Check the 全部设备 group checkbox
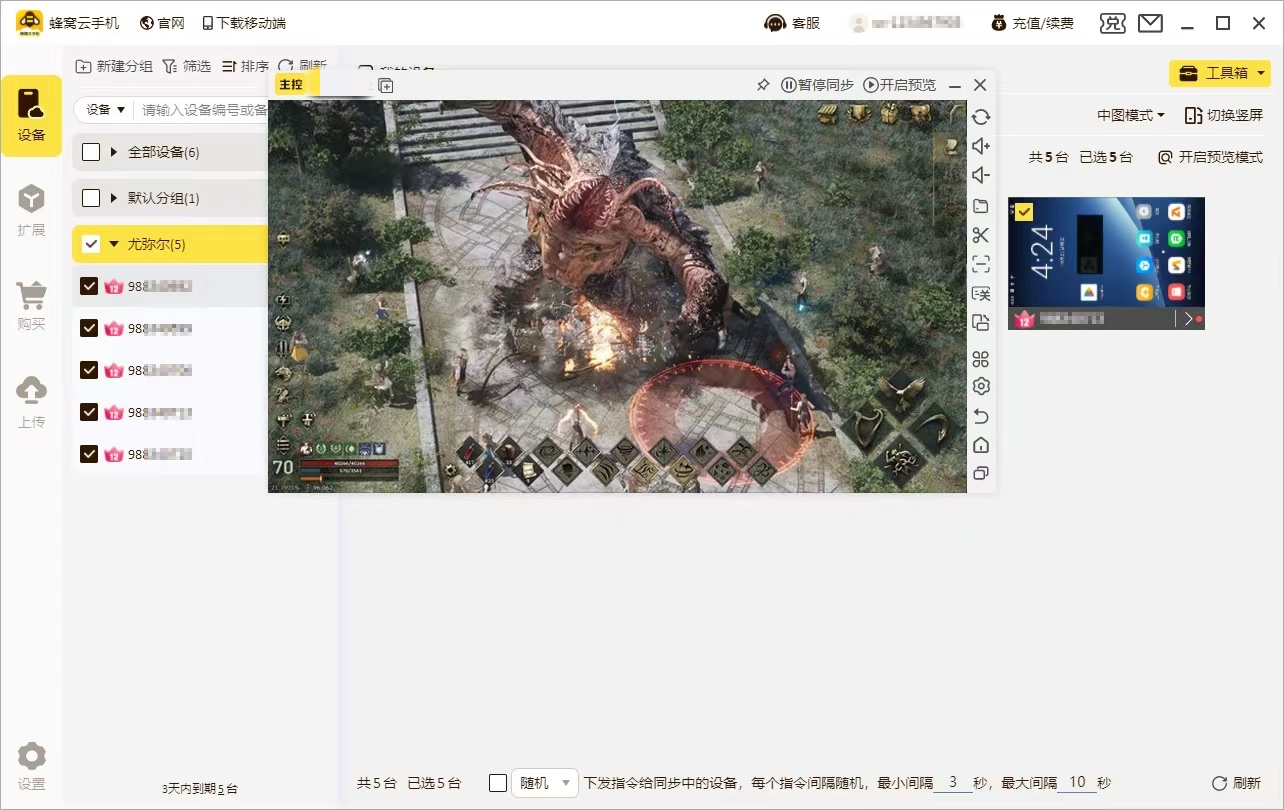Viewport: 1284px width, 810px height. (x=91, y=152)
